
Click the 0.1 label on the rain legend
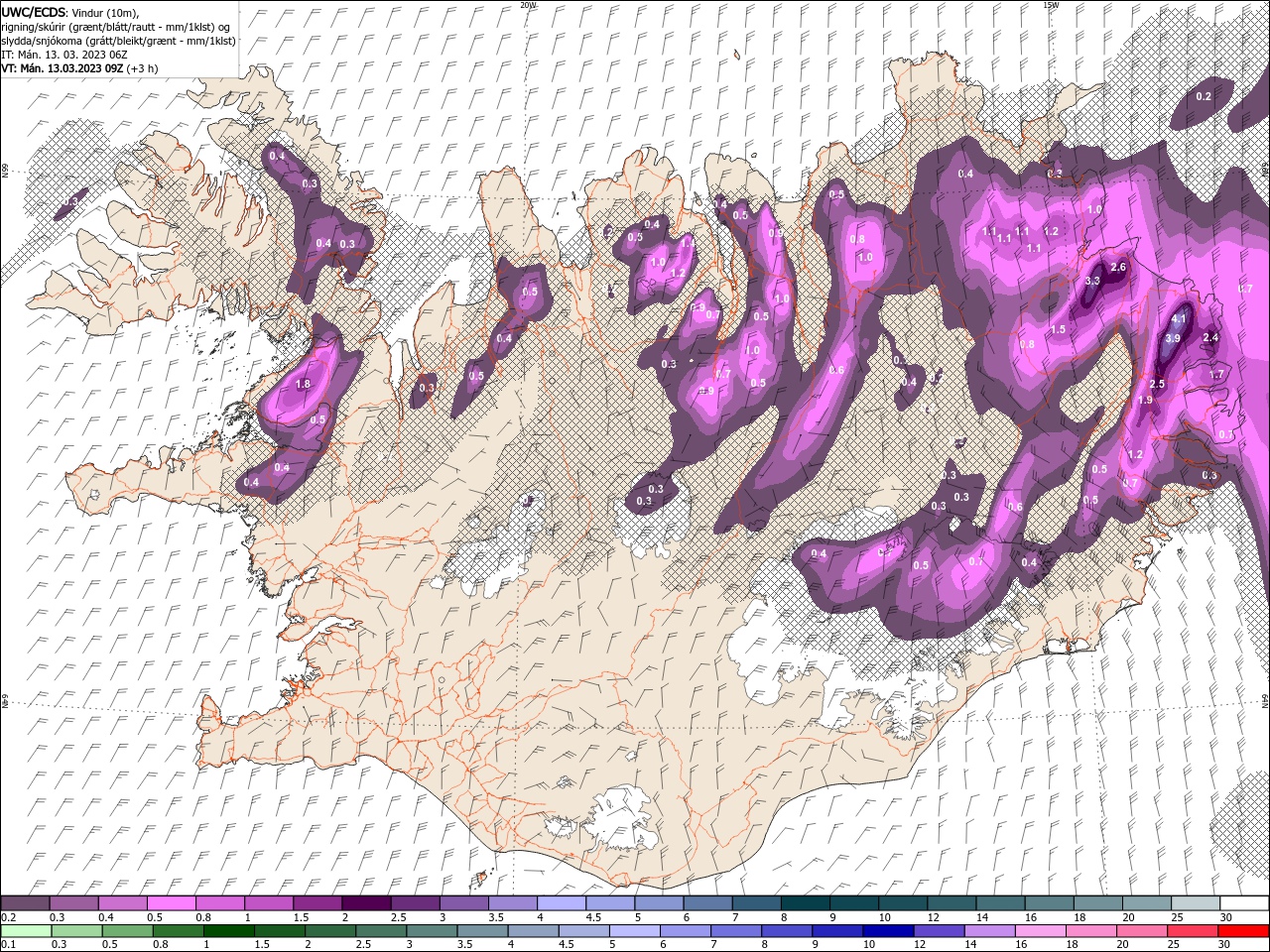click(8, 945)
